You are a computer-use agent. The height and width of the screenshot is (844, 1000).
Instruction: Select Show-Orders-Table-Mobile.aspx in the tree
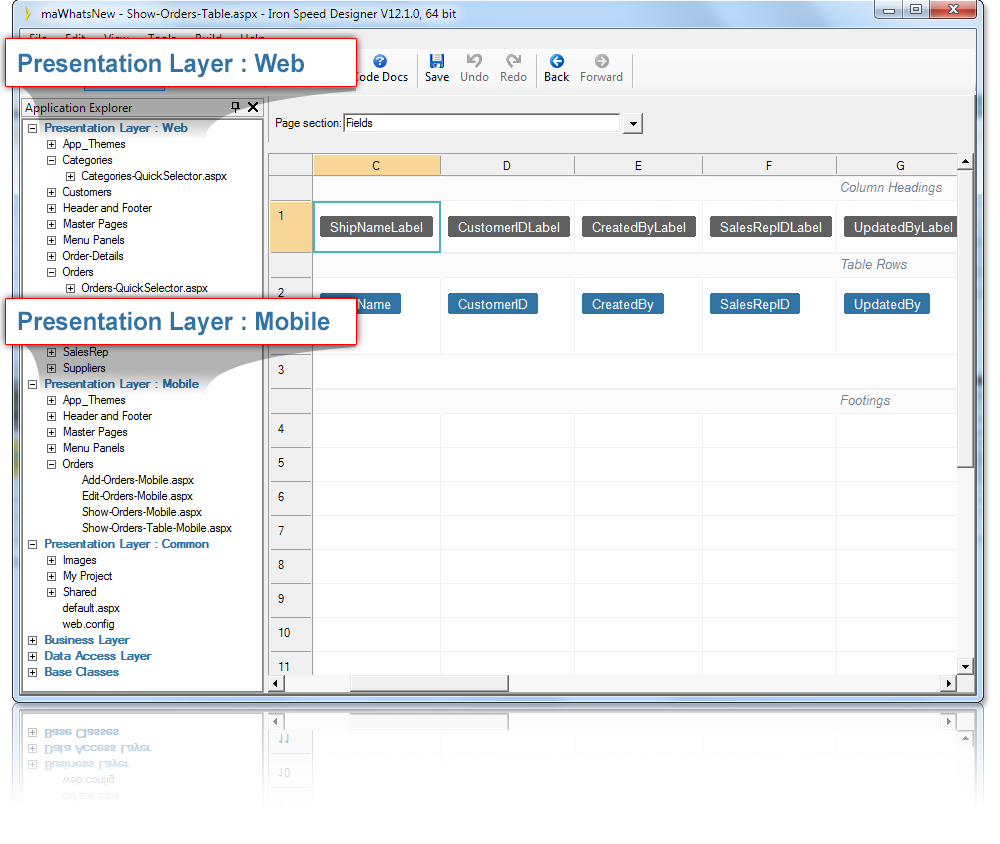point(157,528)
